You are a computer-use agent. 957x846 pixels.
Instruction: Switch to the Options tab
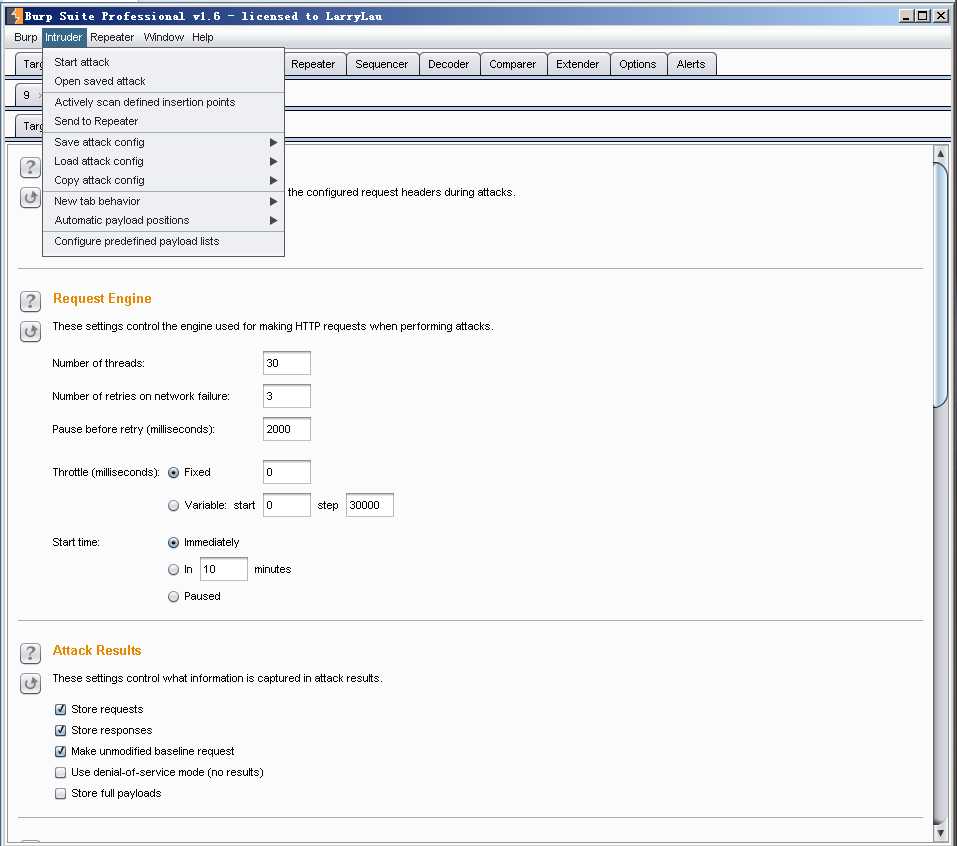tap(638, 64)
